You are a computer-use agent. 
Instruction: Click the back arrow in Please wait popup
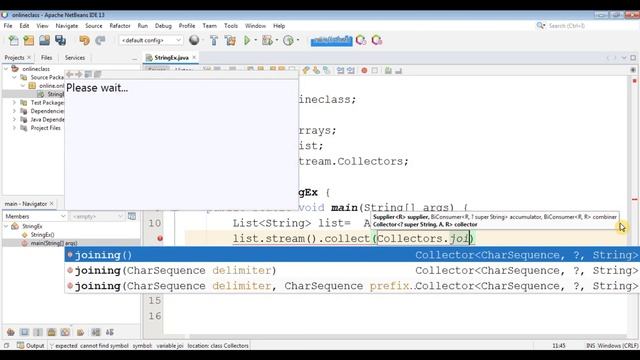pos(70,74)
